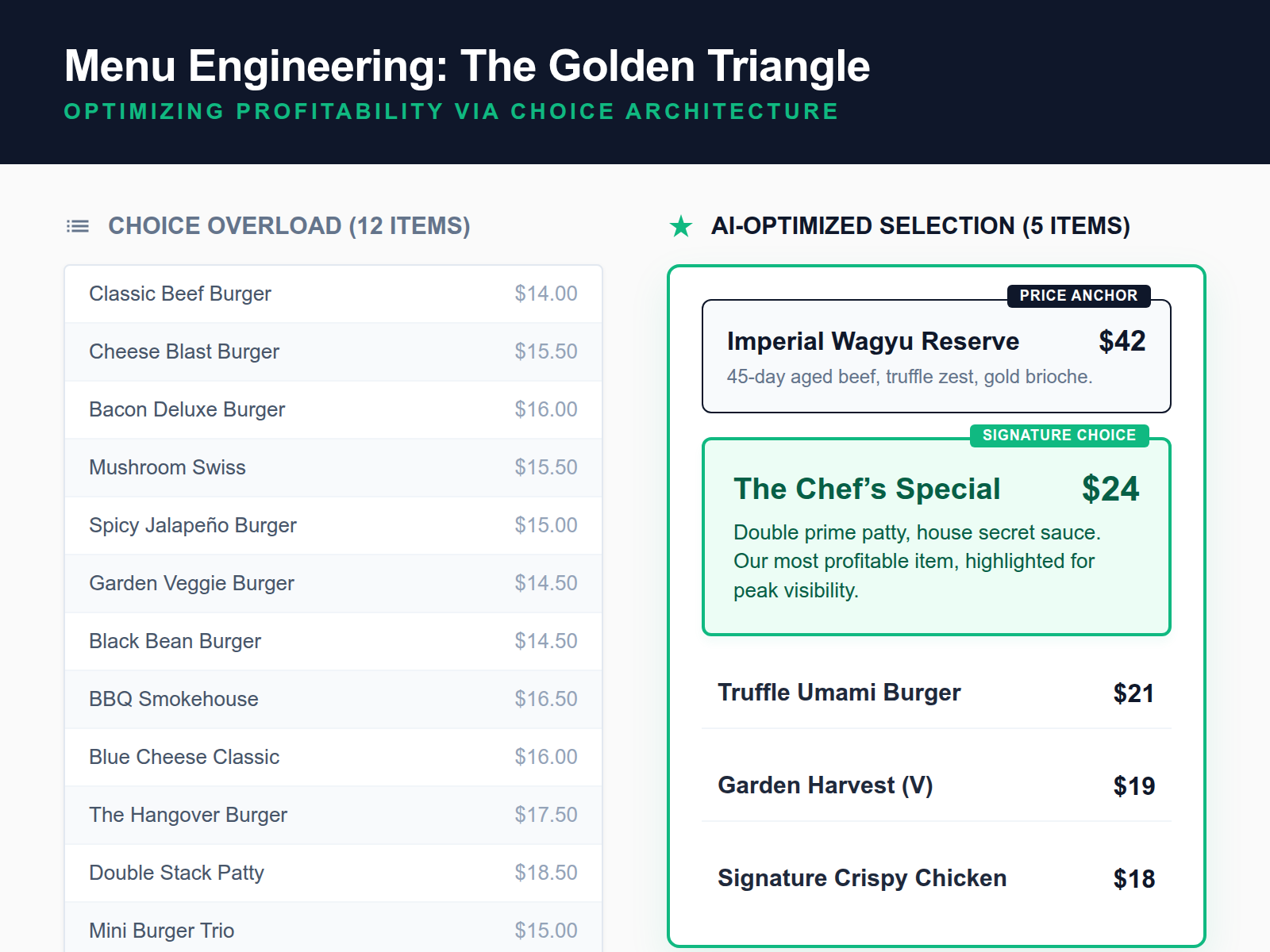Select the Classic Beef Burger row

333,294
